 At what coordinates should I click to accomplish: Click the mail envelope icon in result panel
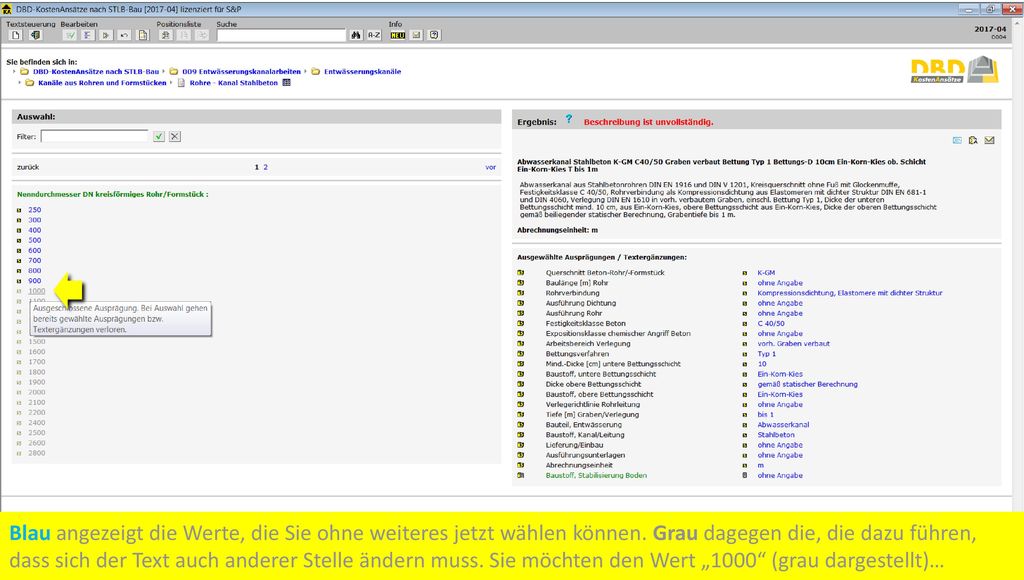point(989,140)
